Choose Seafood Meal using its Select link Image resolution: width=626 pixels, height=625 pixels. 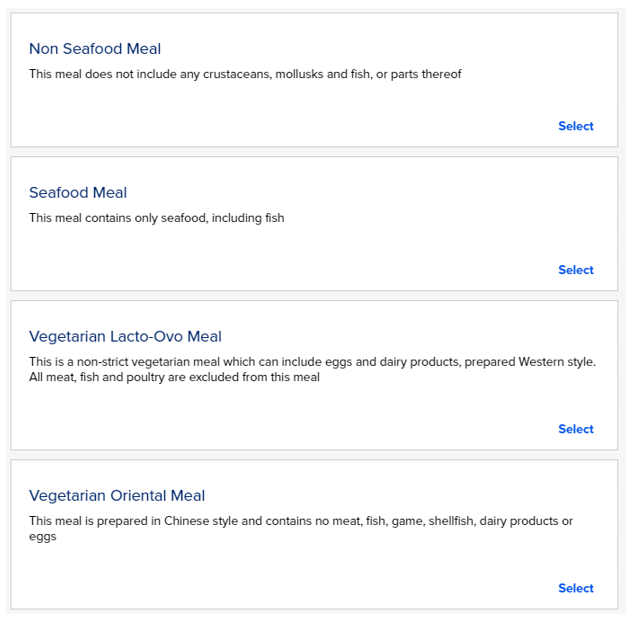click(575, 270)
